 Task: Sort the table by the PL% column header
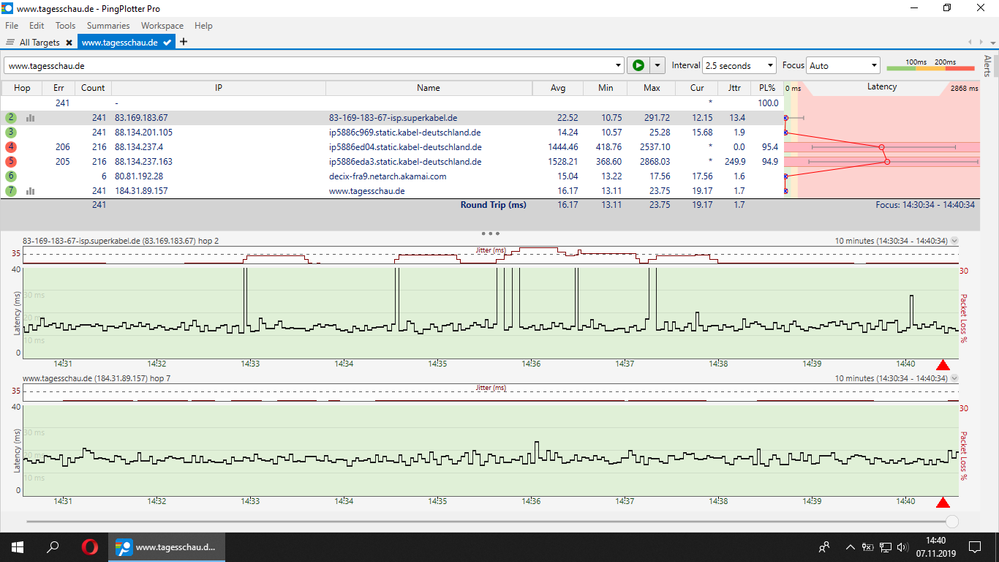(767, 88)
